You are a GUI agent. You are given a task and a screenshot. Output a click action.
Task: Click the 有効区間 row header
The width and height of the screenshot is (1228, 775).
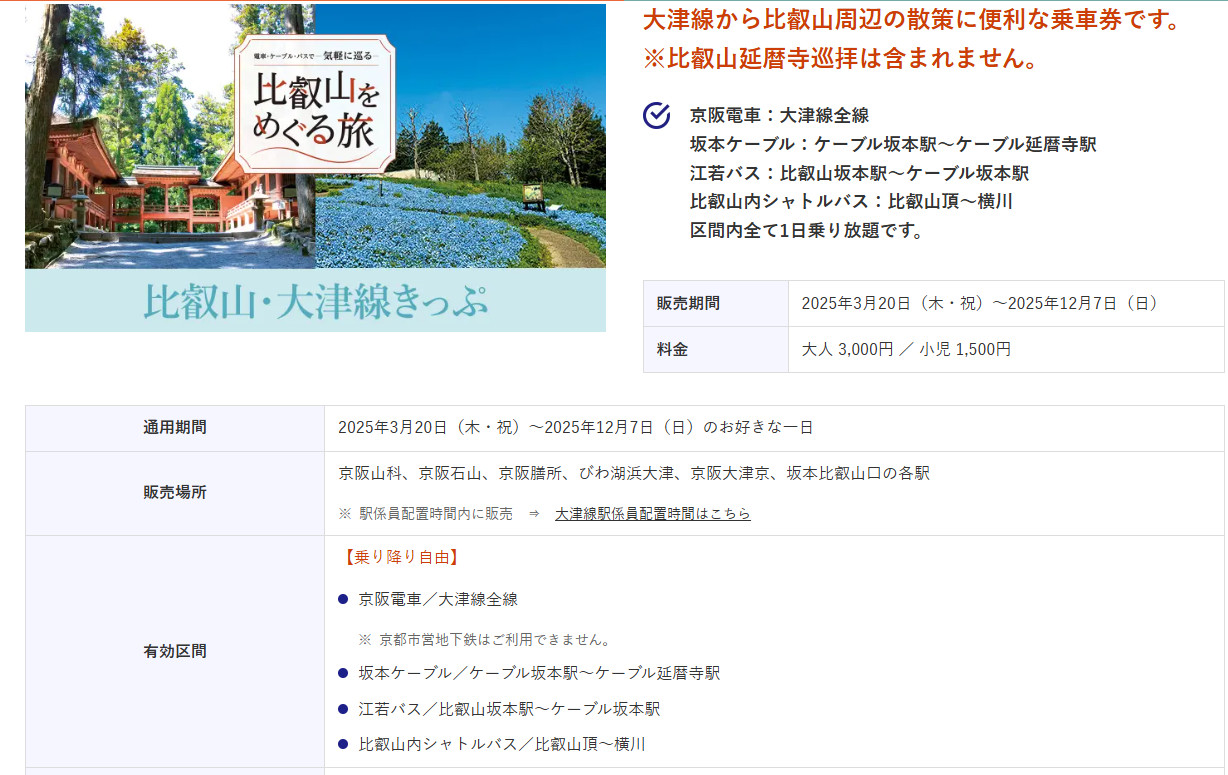(175, 651)
